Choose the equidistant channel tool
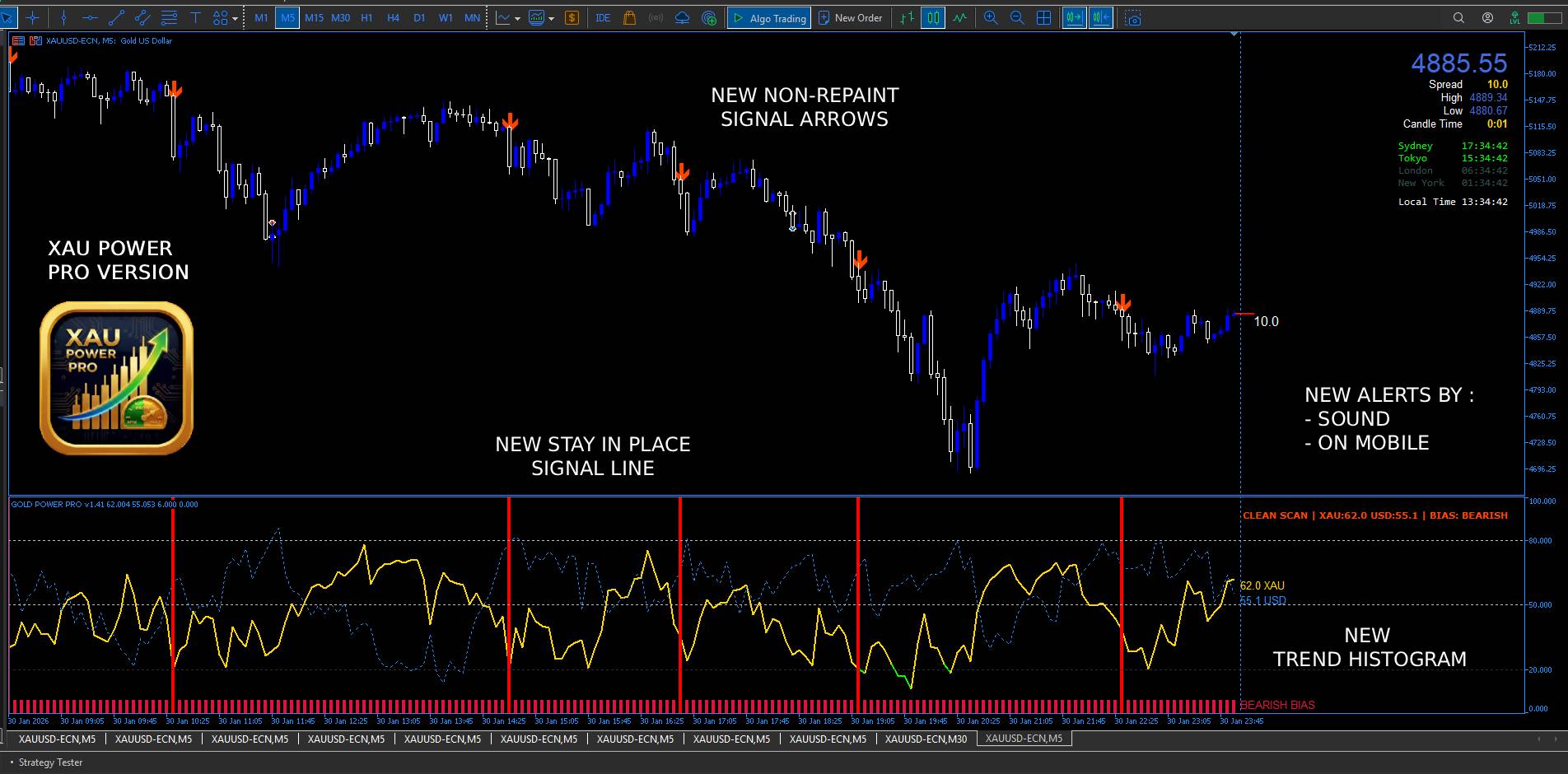This screenshot has height=774, width=1568. click(142, 17)
